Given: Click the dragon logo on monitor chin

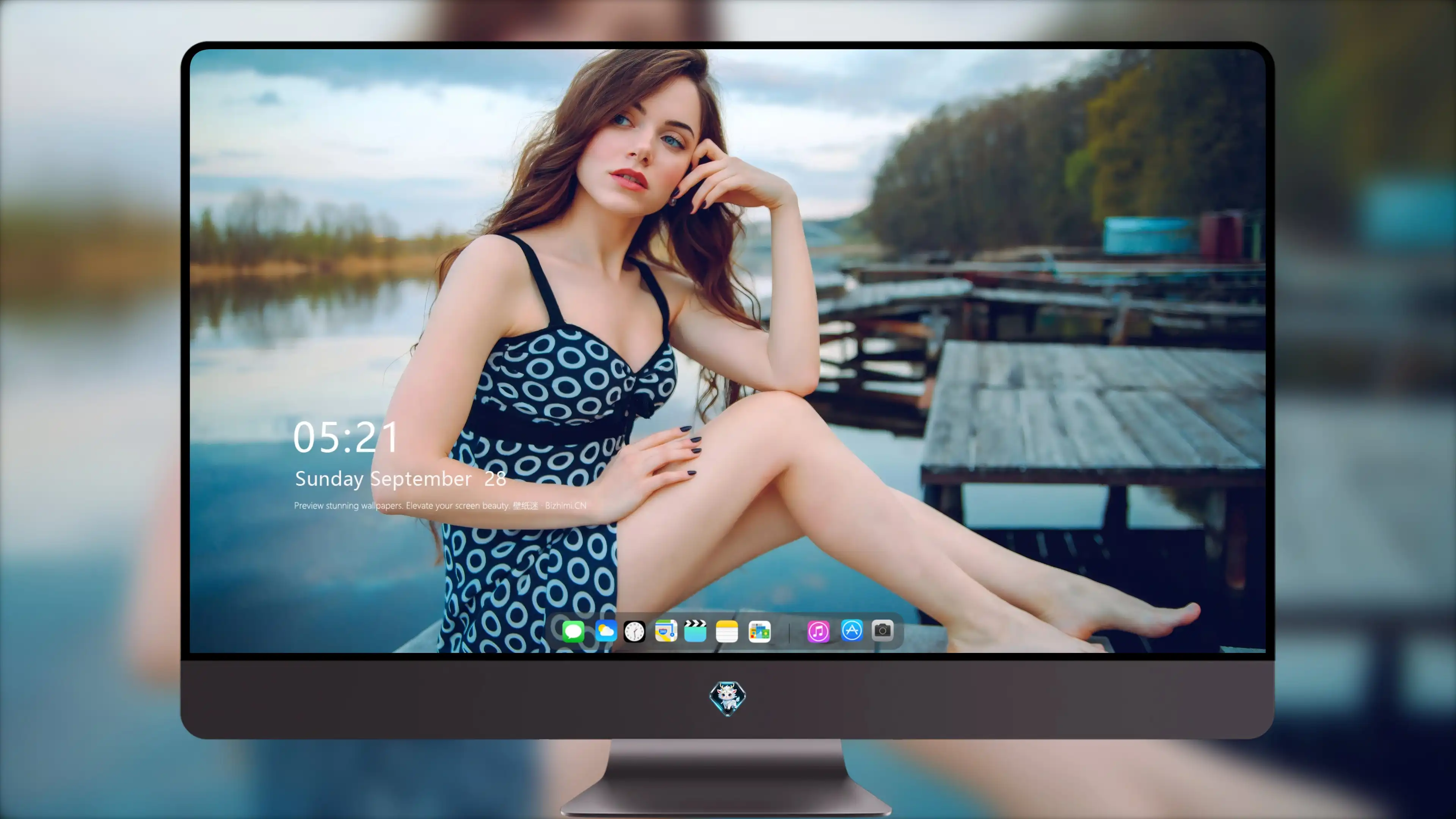Looking at the screenshot, I should tap(728, 698).
